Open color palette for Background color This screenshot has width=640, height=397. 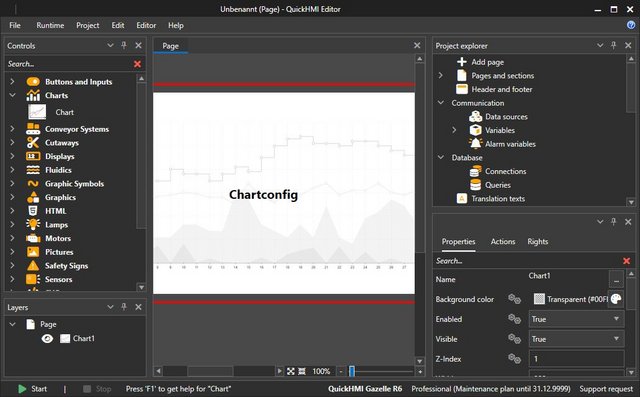pyautogui.click(x=616, y=299)
